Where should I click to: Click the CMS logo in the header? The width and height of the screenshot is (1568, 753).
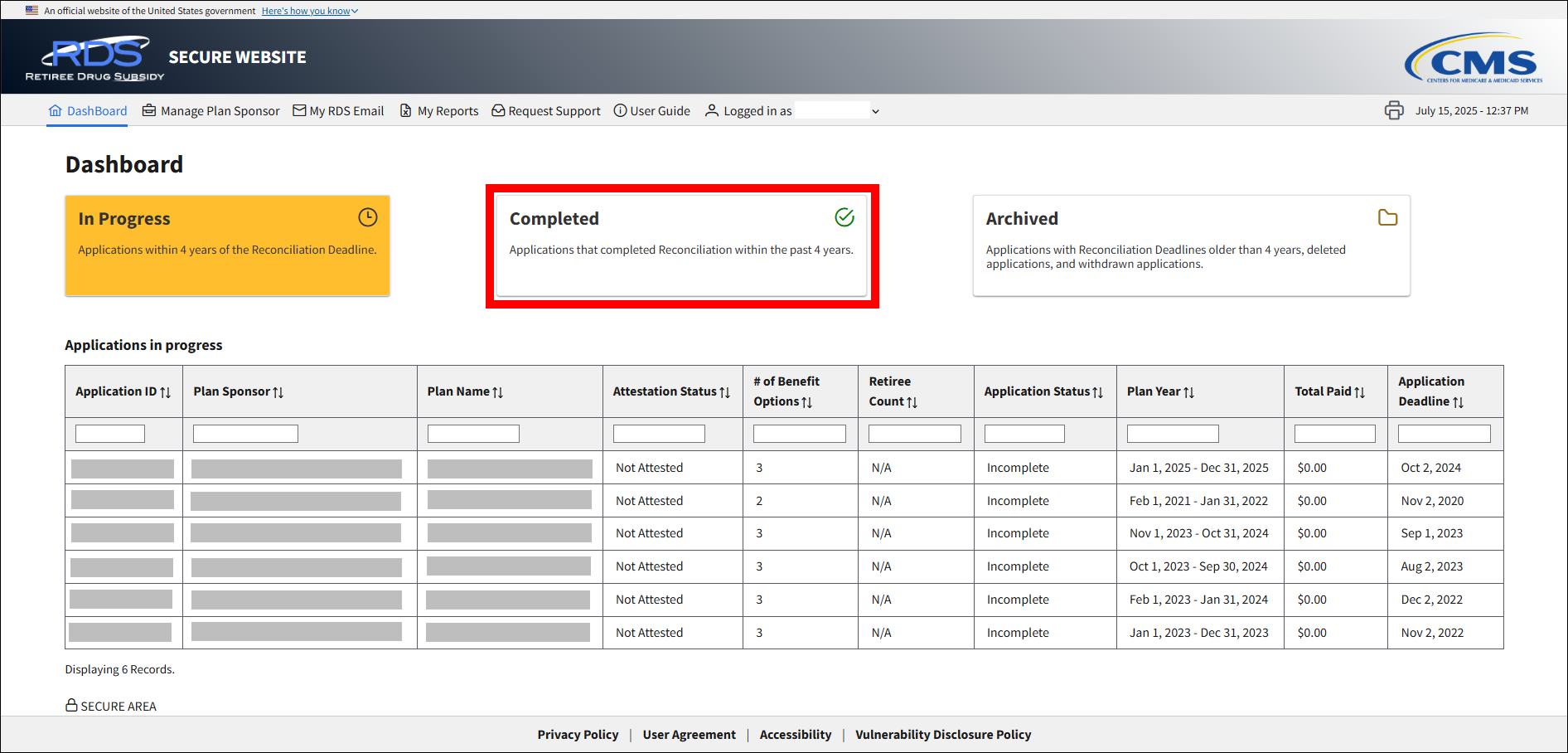(1474, 58)
